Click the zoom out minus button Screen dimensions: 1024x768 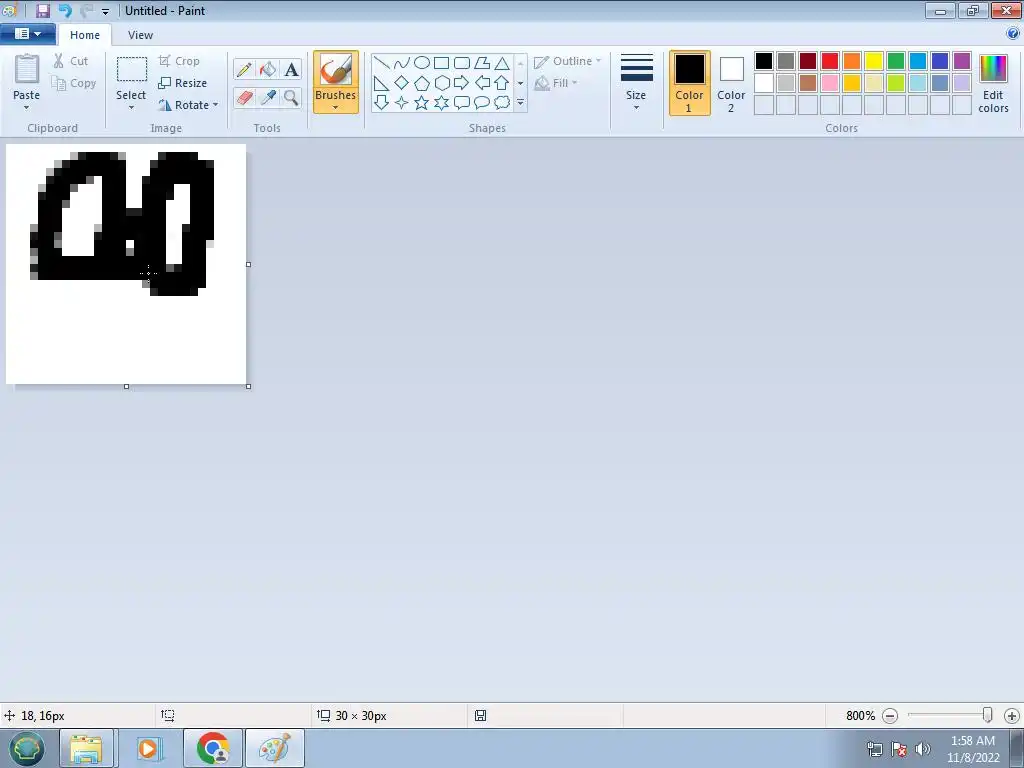tap(889, 716)
